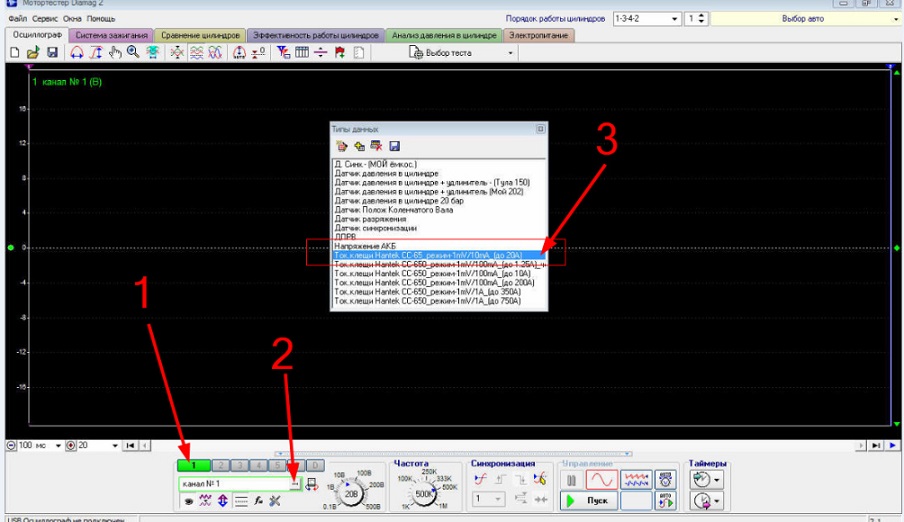Open the dropdown showing value 20

(x=115, y=445)
